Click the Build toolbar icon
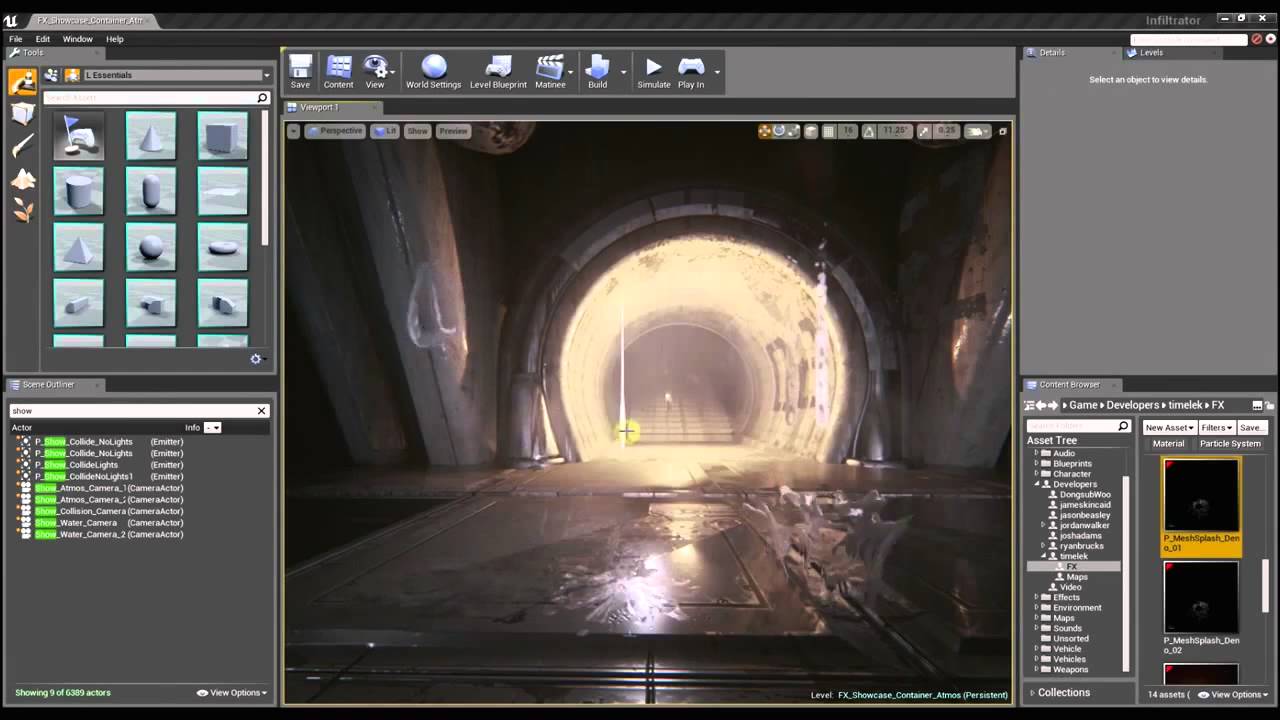The height and width of the screenshot is (720, 1280). click(x=597, y=72)
